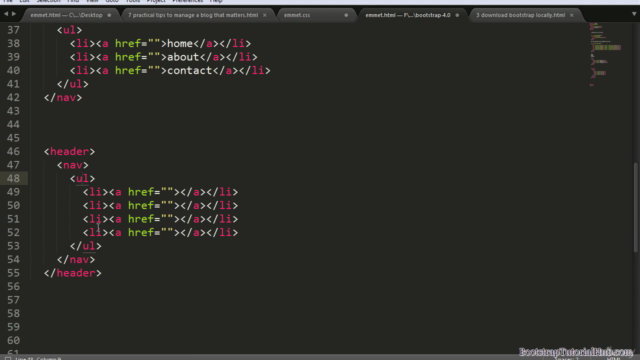Click the nav tag on line 47
The width and height of the screenshot is (640, 360).
click(x=73, y=165)
